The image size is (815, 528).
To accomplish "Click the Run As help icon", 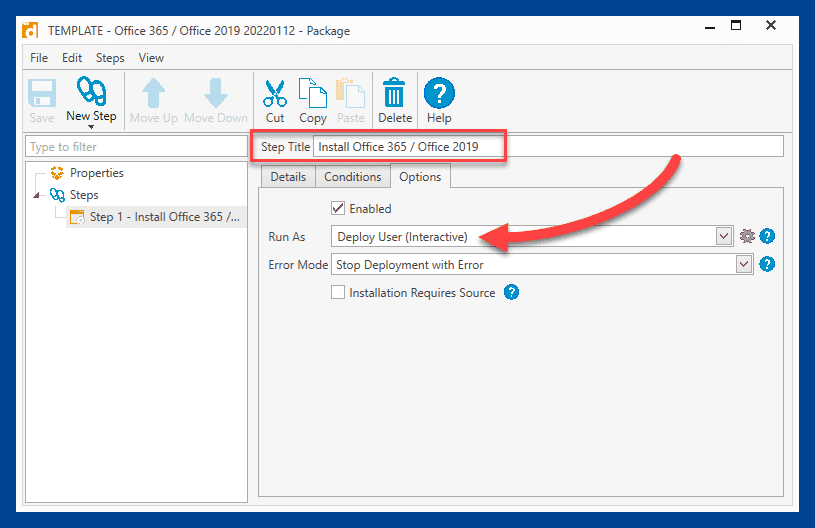I will point(767,236).
